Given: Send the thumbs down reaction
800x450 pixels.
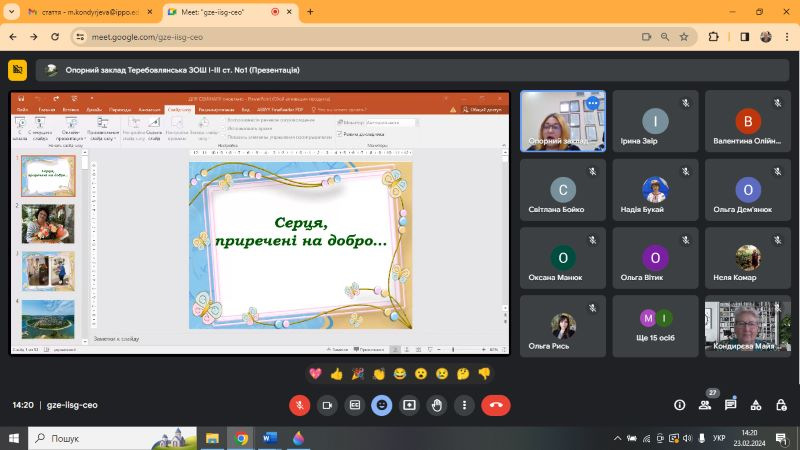Looking at the screenshot, I should (x=484, y=374).
